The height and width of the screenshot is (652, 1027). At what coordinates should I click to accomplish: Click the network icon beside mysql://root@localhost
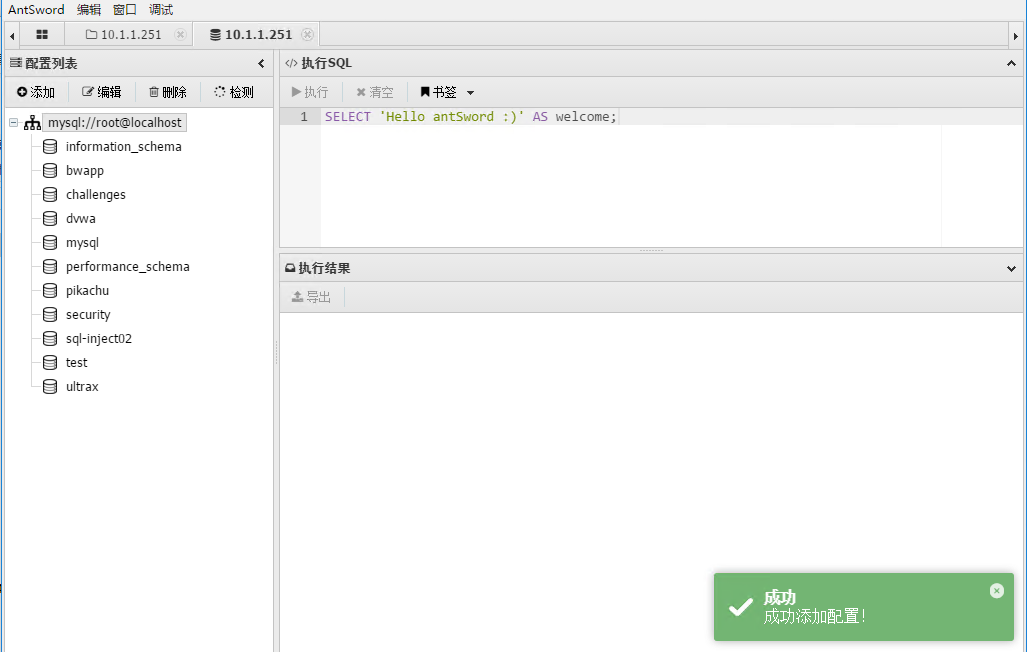pyautogui.click(x=32, y=123)
